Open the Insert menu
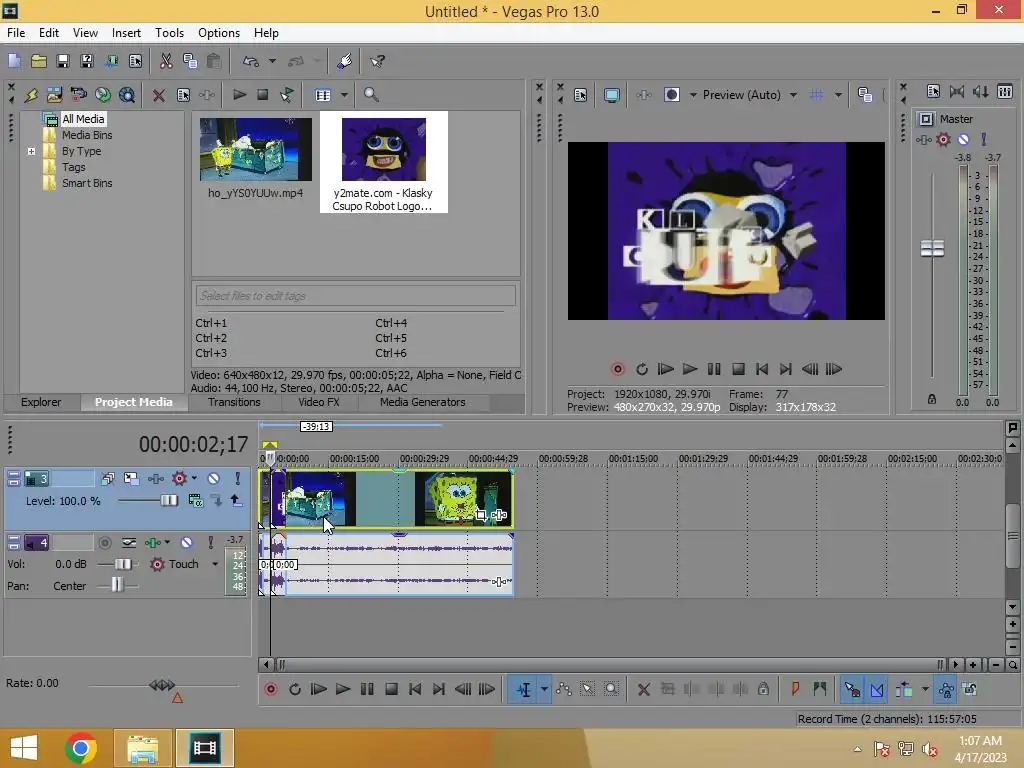Image resolution: width=1024 pixels, height=768 pixels. (x=126, y=33)
